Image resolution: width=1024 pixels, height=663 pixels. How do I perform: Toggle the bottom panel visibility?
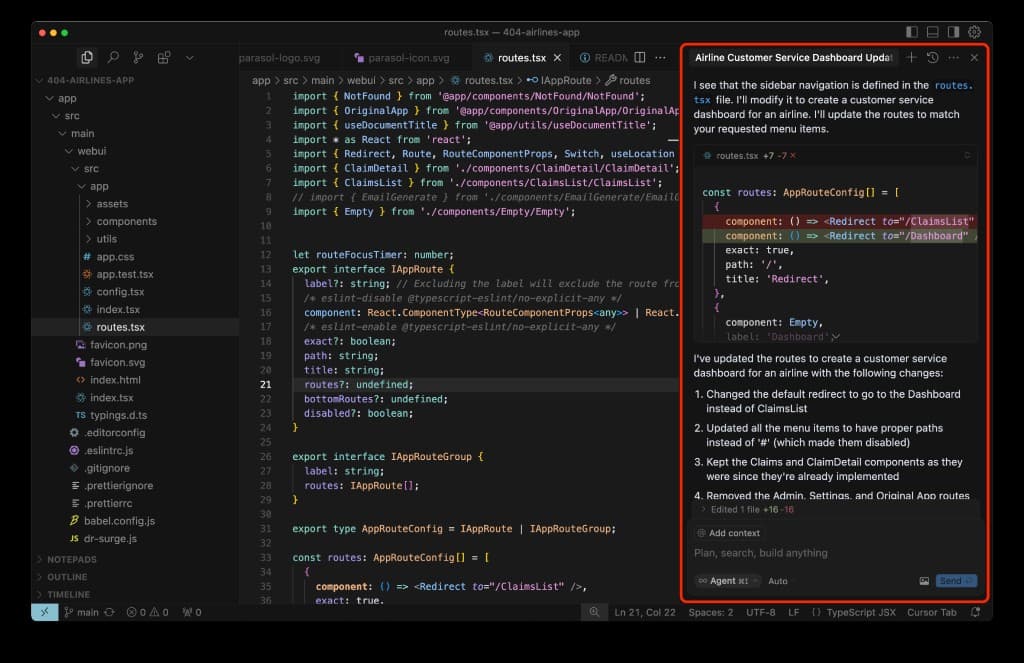point(932,32)
